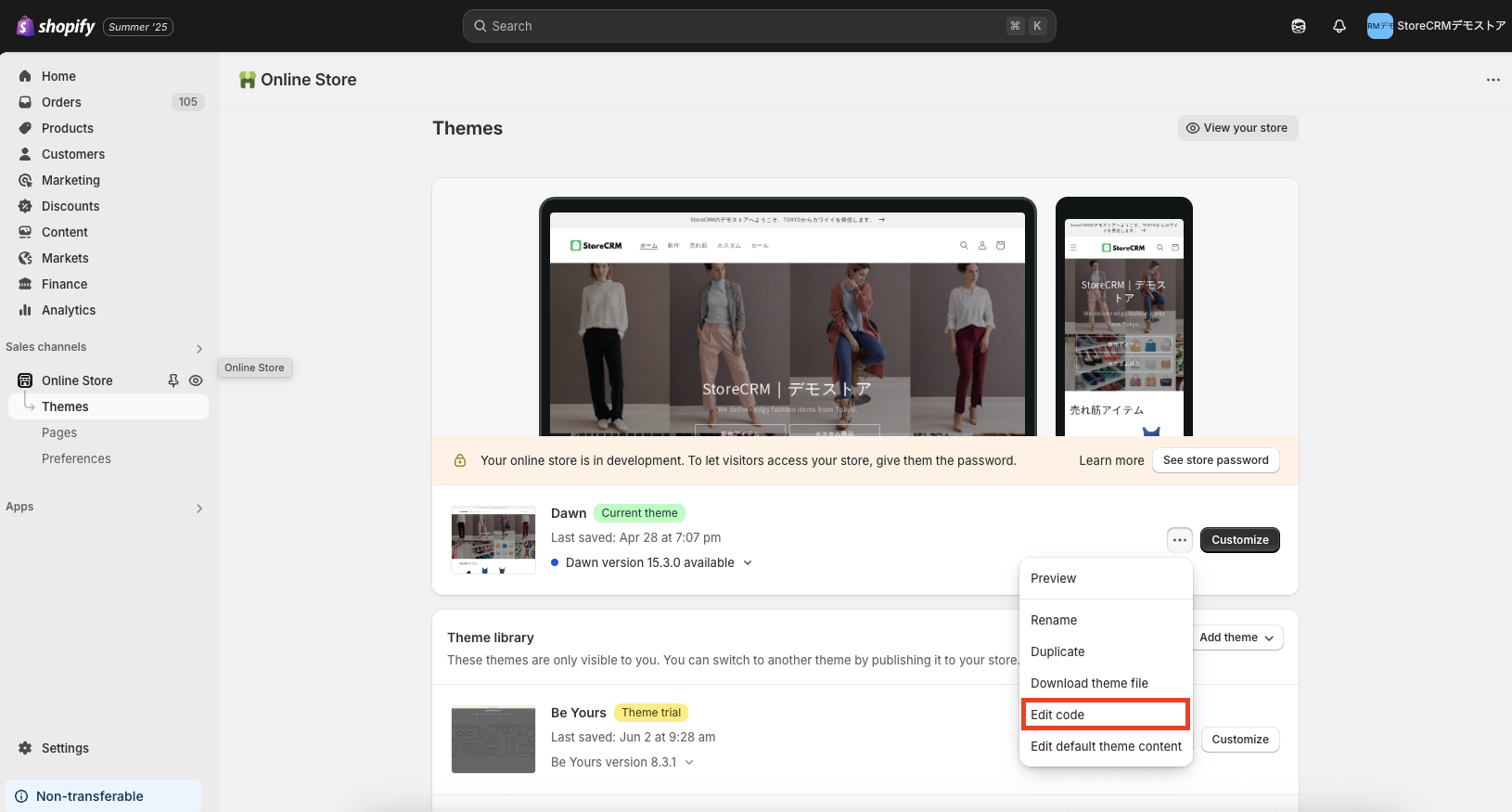Click the Summer '25 edition badge
The image size is (1512, 812).
(138, 27)
